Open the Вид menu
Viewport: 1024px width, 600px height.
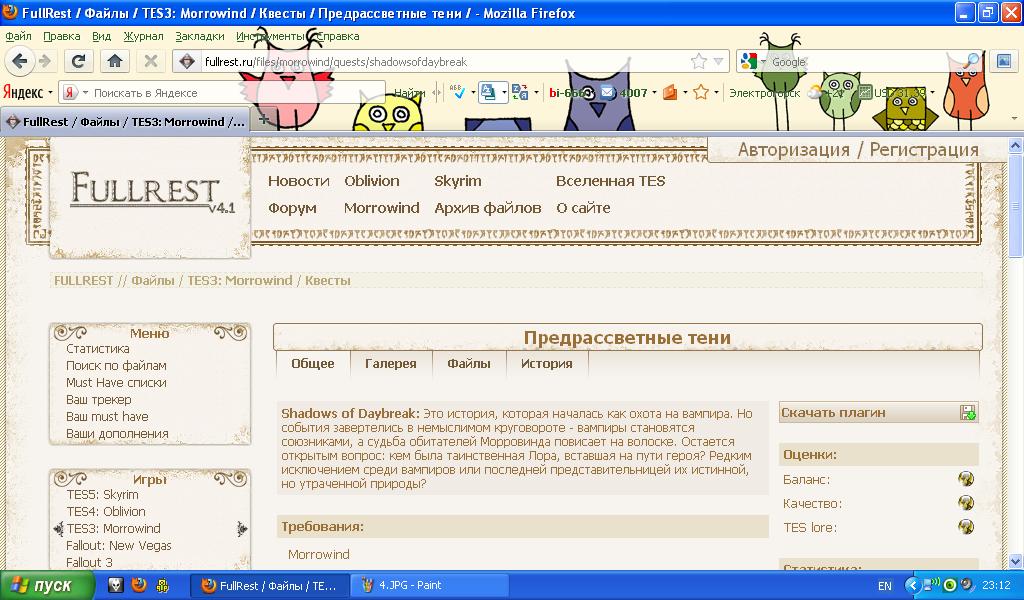point(101,37)
